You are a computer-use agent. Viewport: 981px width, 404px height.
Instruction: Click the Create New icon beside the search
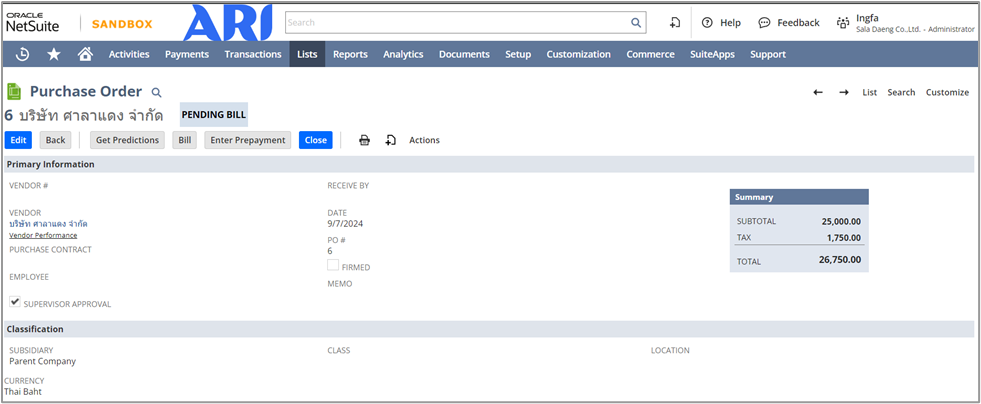coord(674,23)
